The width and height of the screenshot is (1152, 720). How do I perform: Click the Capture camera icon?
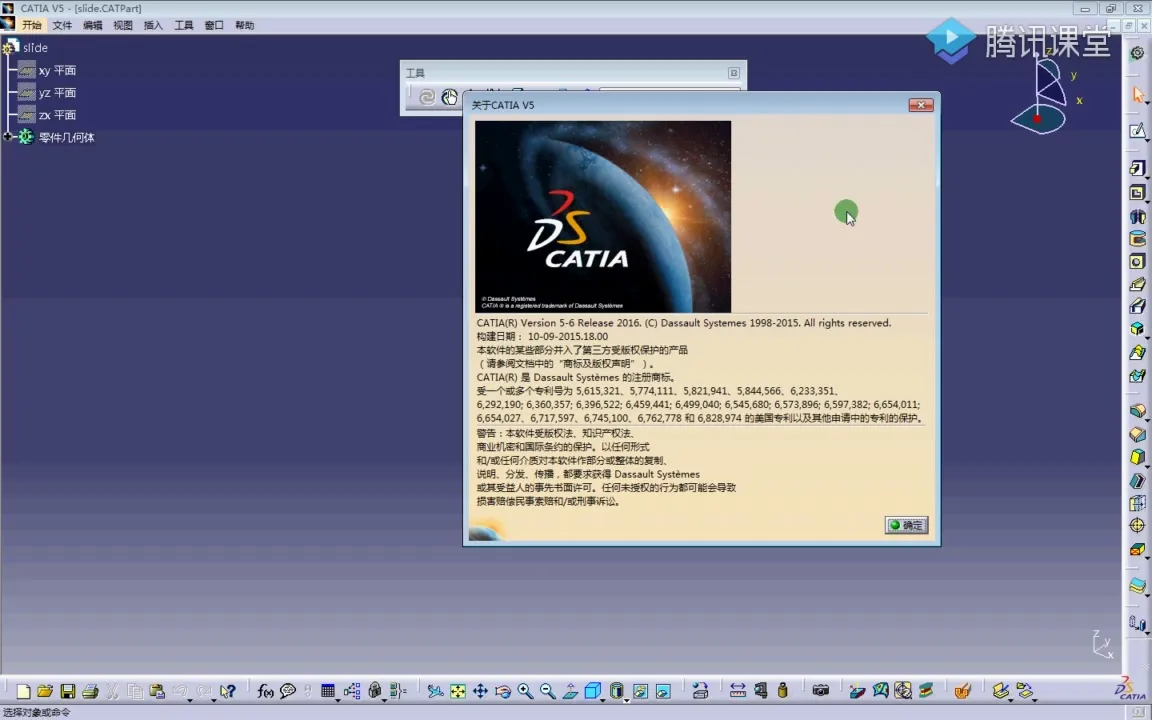coord(821,691)
